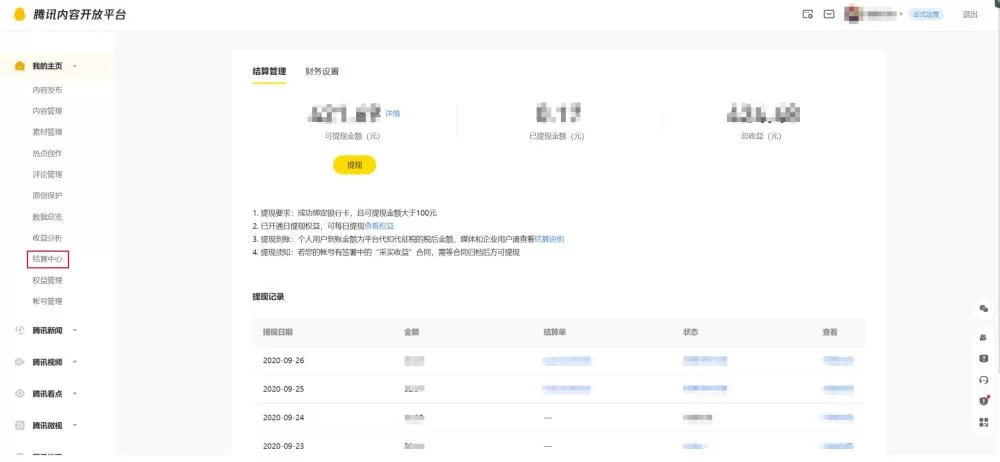Open 数据总览 in the sidebar
This screenshot has height=462, width=1000.
pos(47,216)
